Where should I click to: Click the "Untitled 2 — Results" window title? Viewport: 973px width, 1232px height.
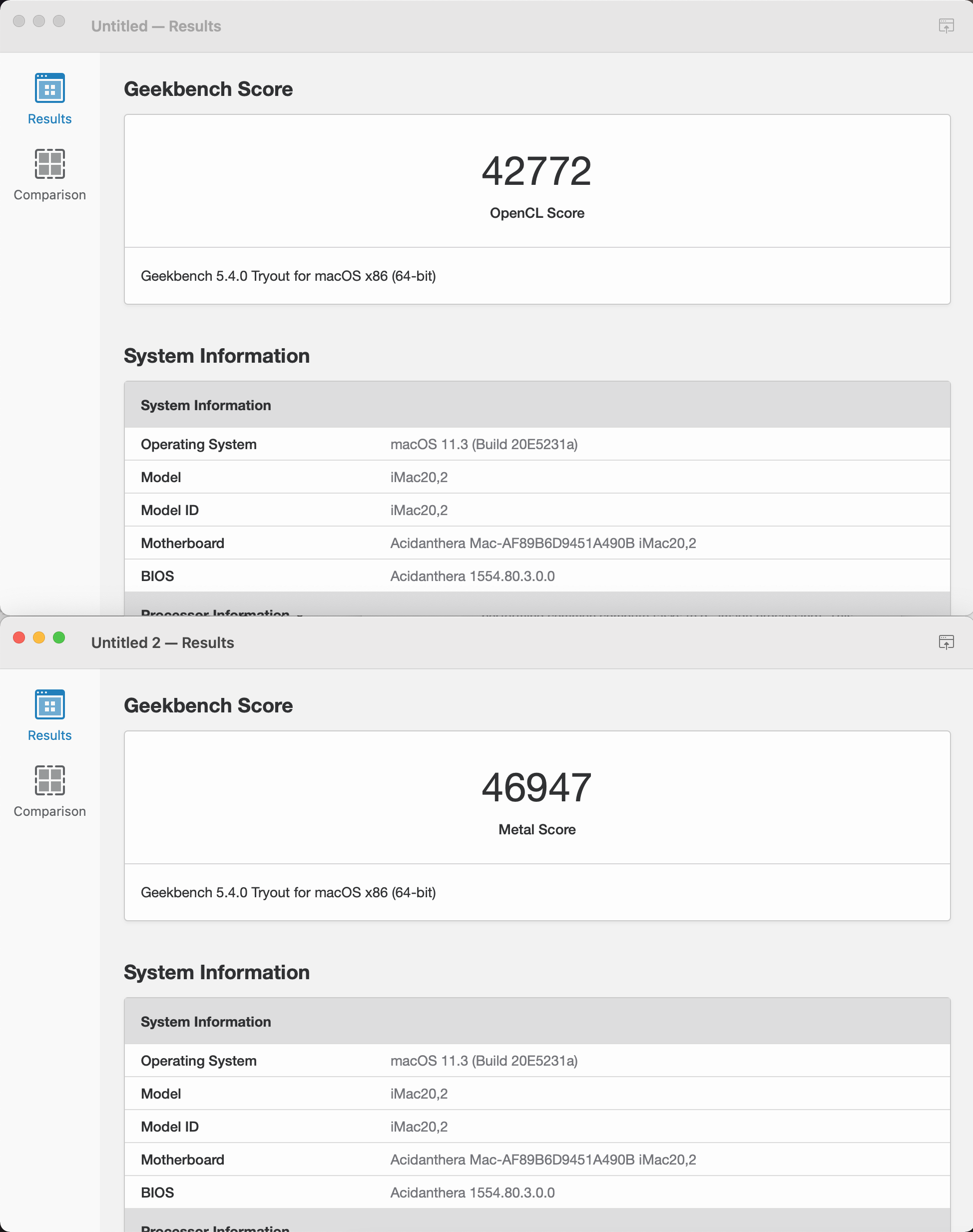[x=162, y=643]
